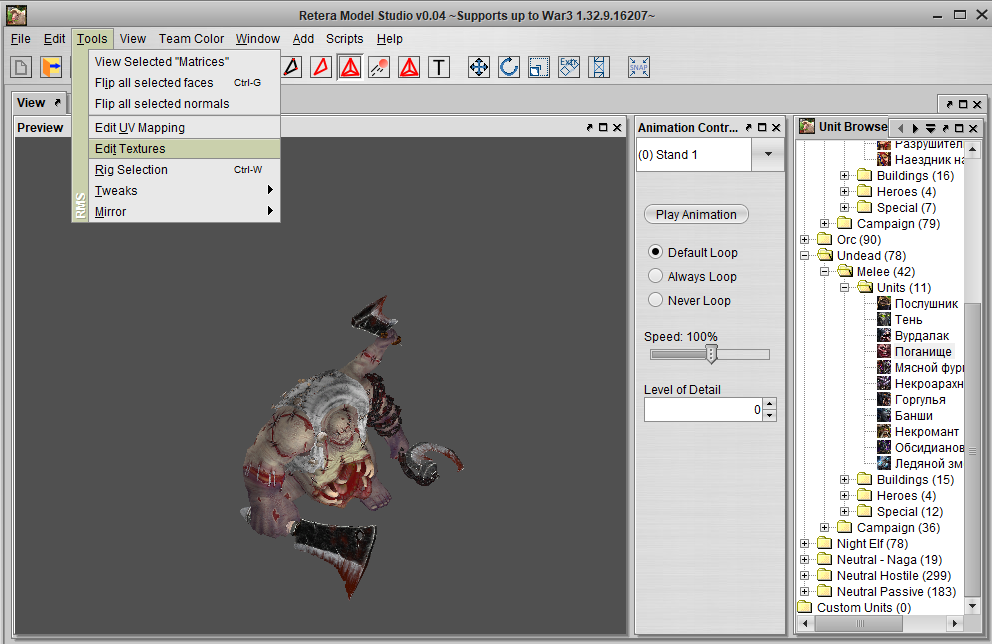
Task: Select the Move tool with four arrows
Action: 479,67
